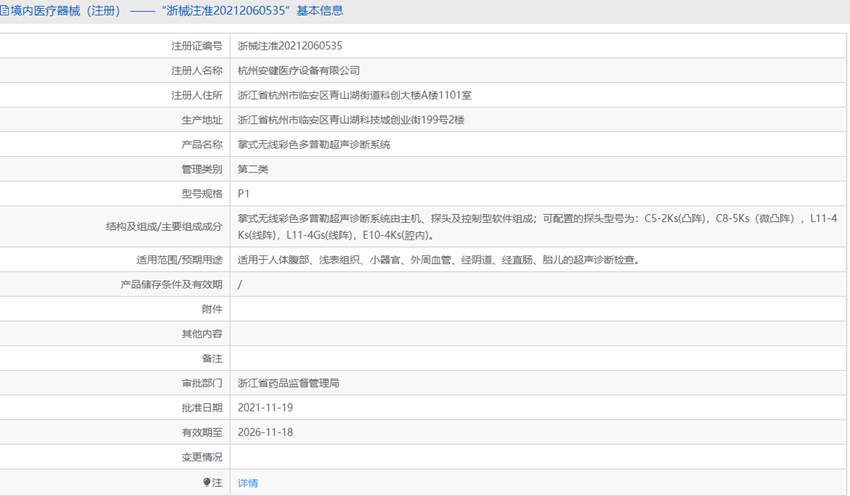Click the bulb icon beside 注

click(206, 482)
